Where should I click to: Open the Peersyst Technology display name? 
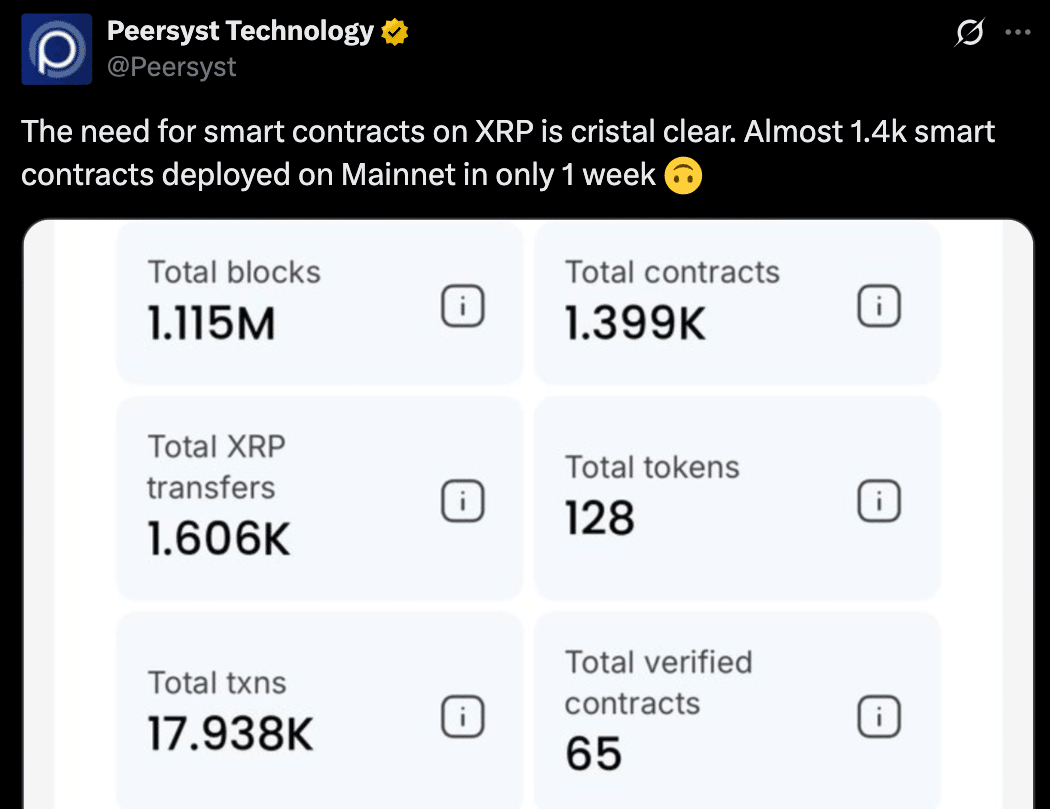click(240, 32)
